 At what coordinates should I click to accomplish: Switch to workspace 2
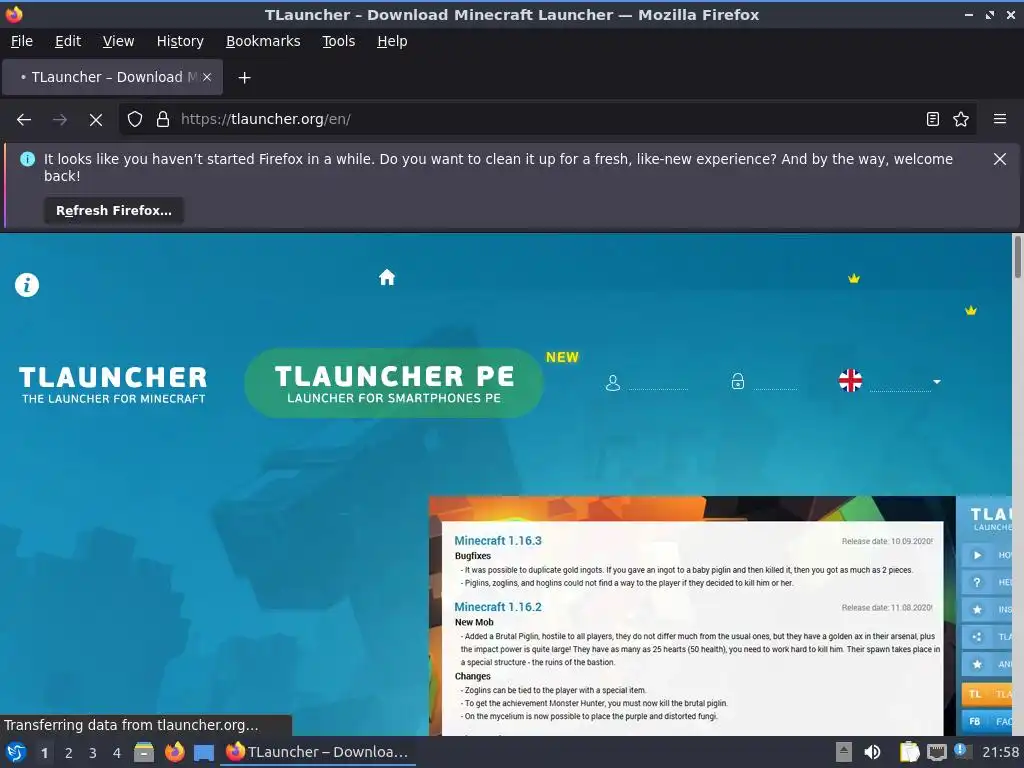[x=69, y=753]
